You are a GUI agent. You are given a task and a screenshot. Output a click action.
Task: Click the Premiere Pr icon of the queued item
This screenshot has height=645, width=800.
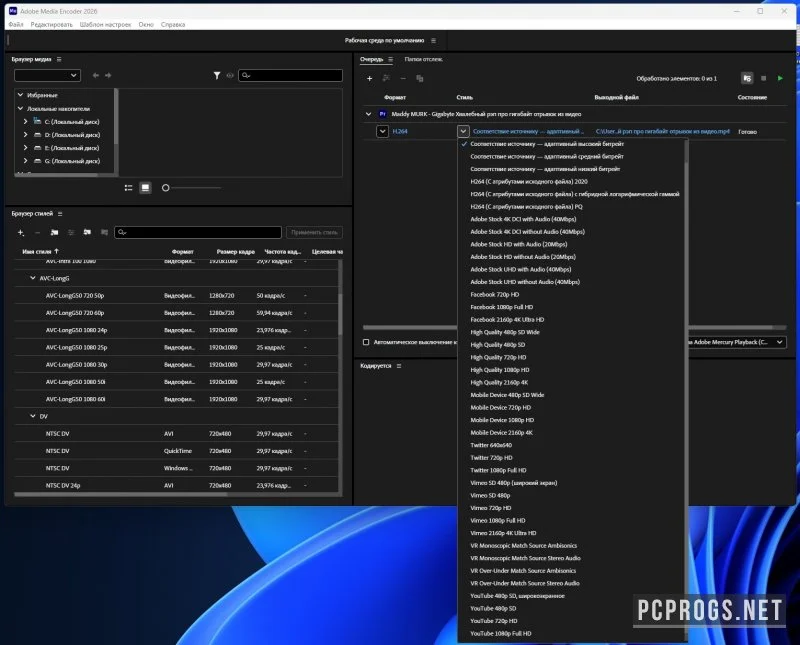(383, 114)
